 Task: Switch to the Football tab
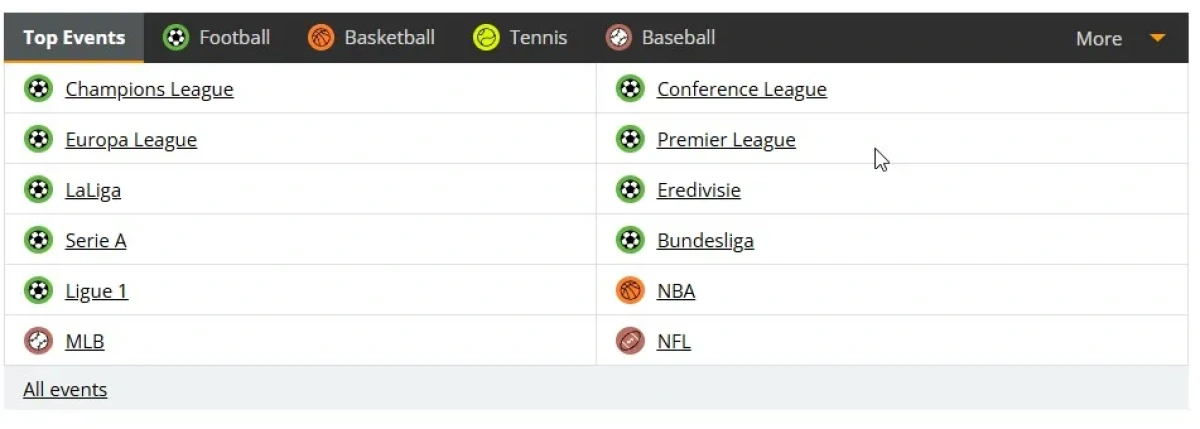pos(217,38)
